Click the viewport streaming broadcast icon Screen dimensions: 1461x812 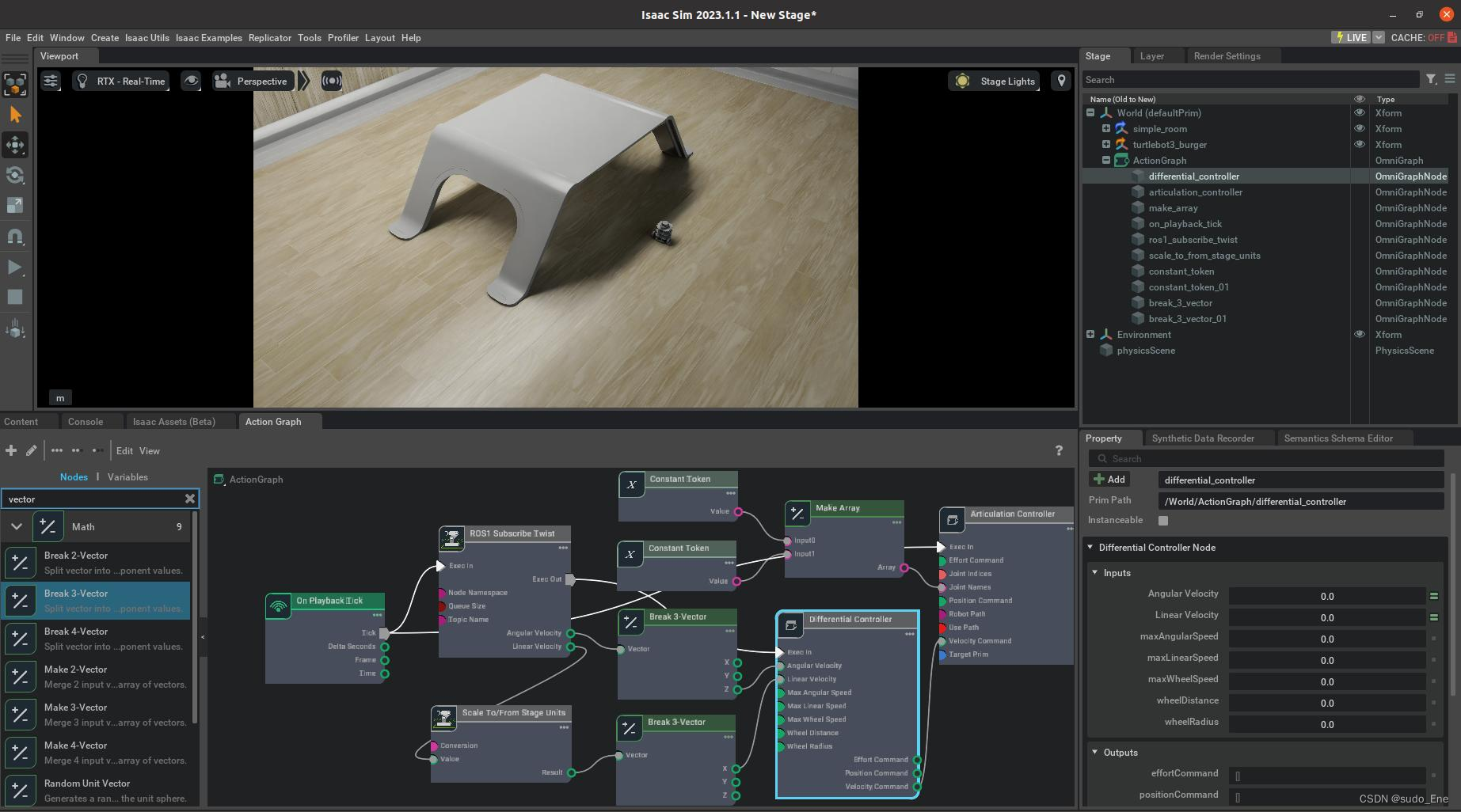tap(332, 81)
